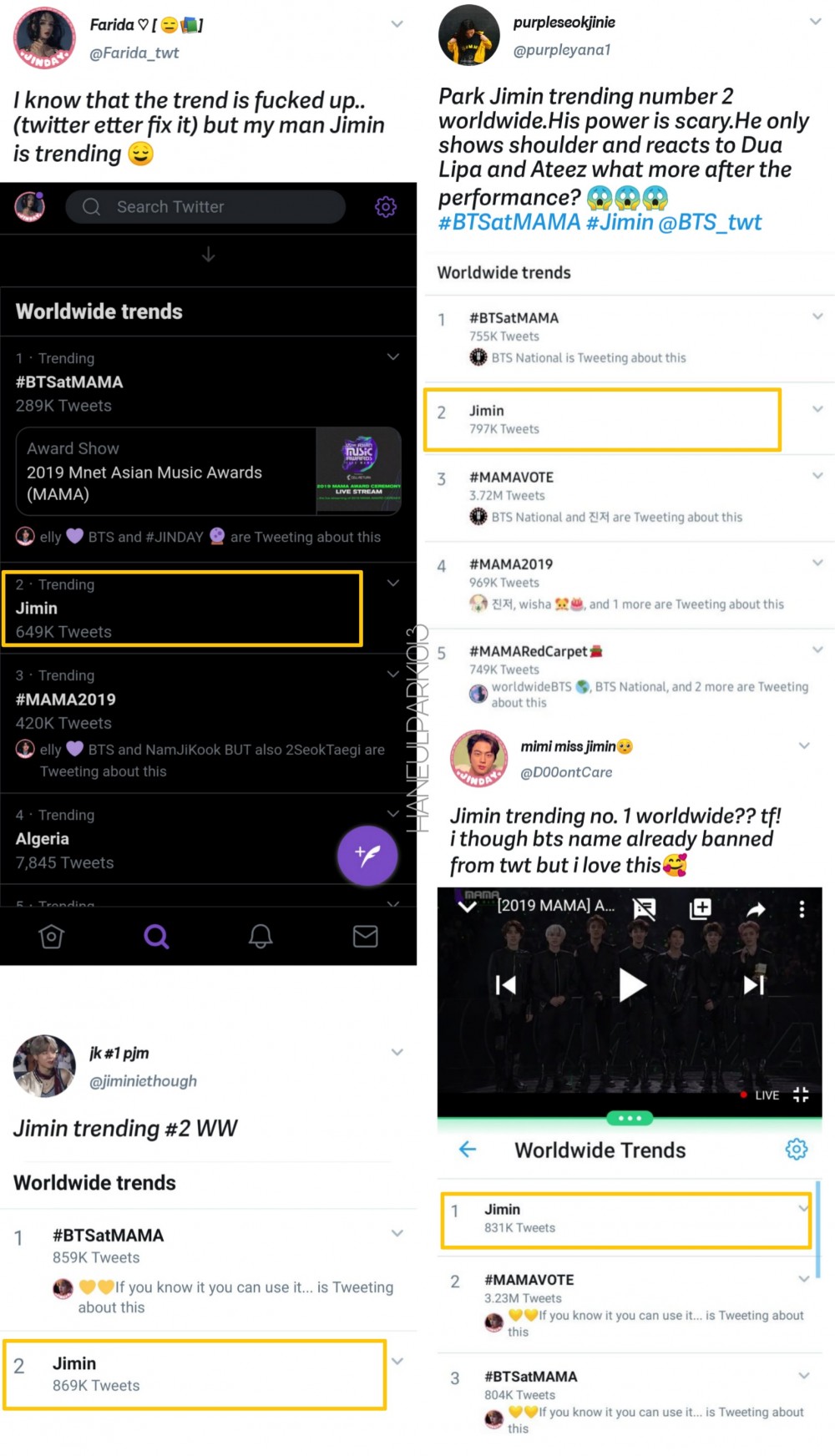Play the 2019 MAMA video
This screenshot has width=835, height=1456.
point(631,985)
